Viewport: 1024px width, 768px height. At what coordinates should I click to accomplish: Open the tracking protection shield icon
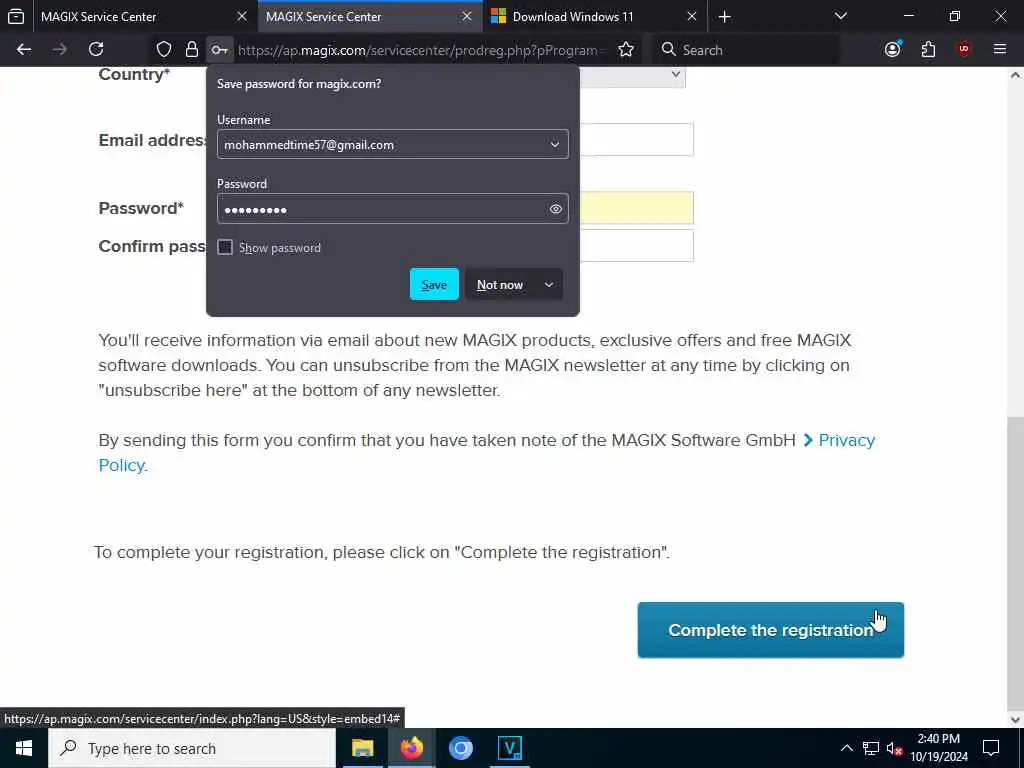tap(164, 50)
